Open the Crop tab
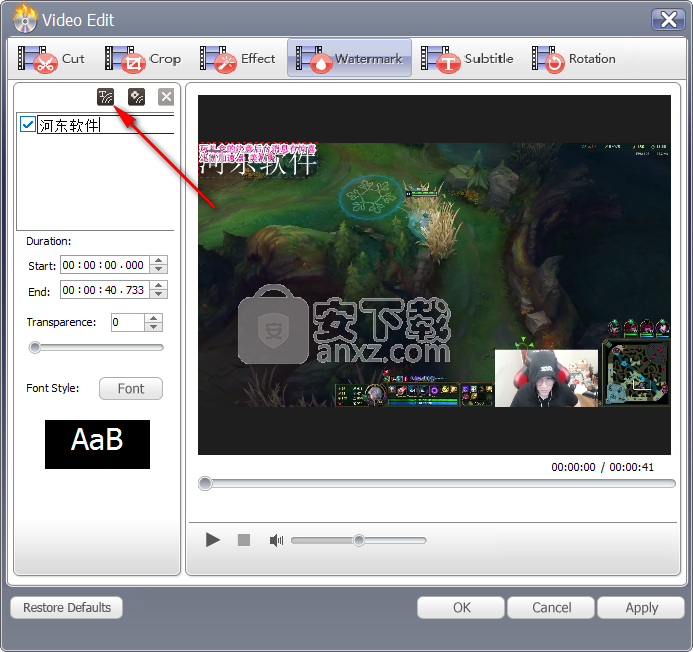The height and width of the screenshot is (652, 693). tap(143, 59)
